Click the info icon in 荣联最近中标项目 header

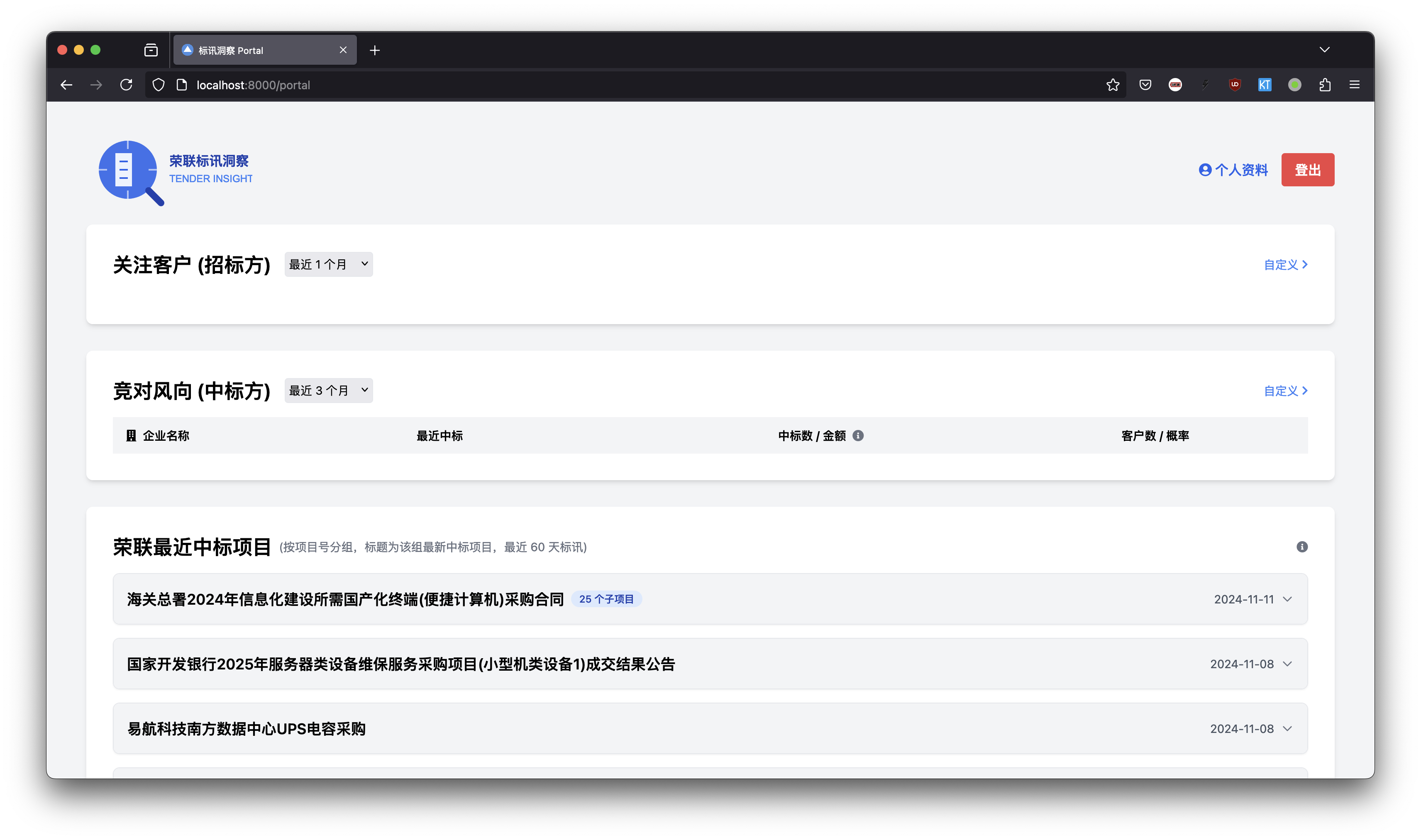click(1301, 547)
